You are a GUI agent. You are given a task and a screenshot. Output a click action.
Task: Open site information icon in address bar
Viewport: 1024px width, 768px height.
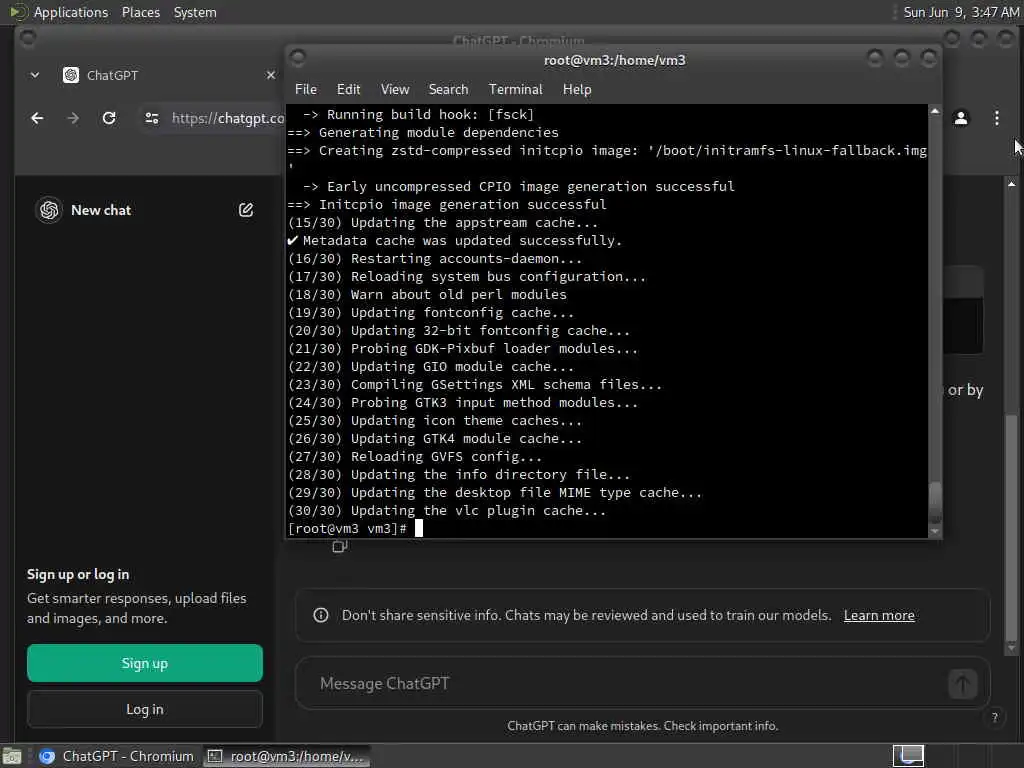tap(152, 118)
